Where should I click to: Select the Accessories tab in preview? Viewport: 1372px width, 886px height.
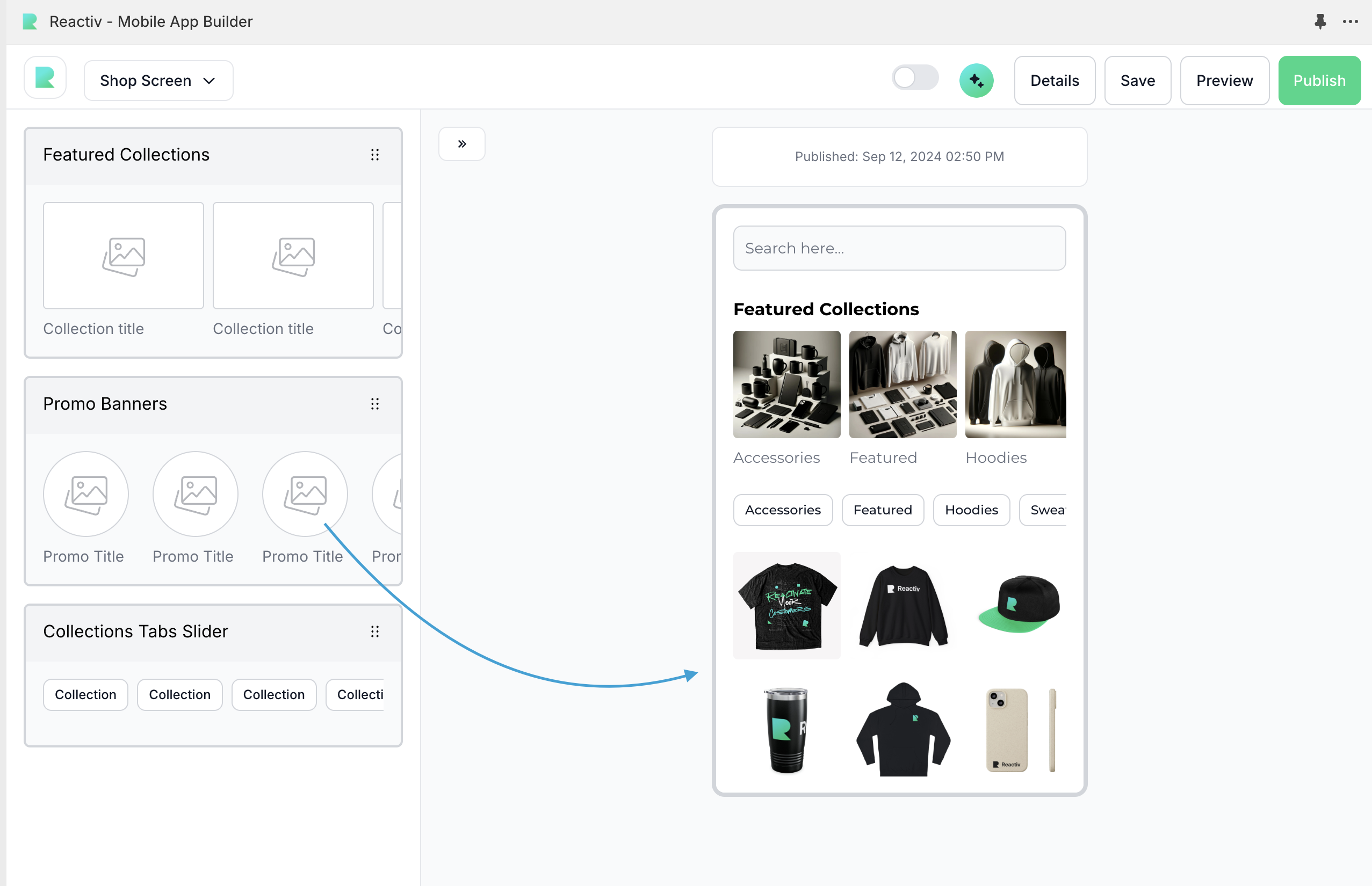782,510
